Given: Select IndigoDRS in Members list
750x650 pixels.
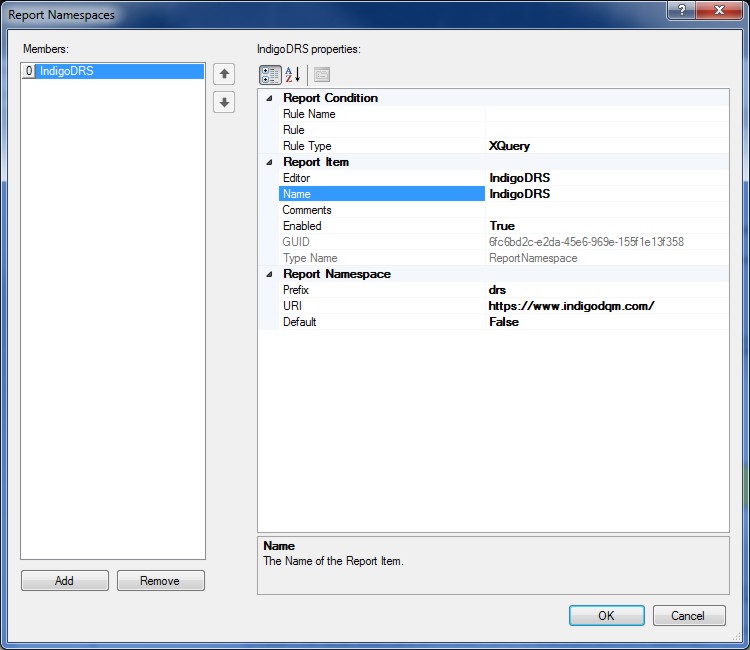Looking at the screenshot, I should (67, 72).
